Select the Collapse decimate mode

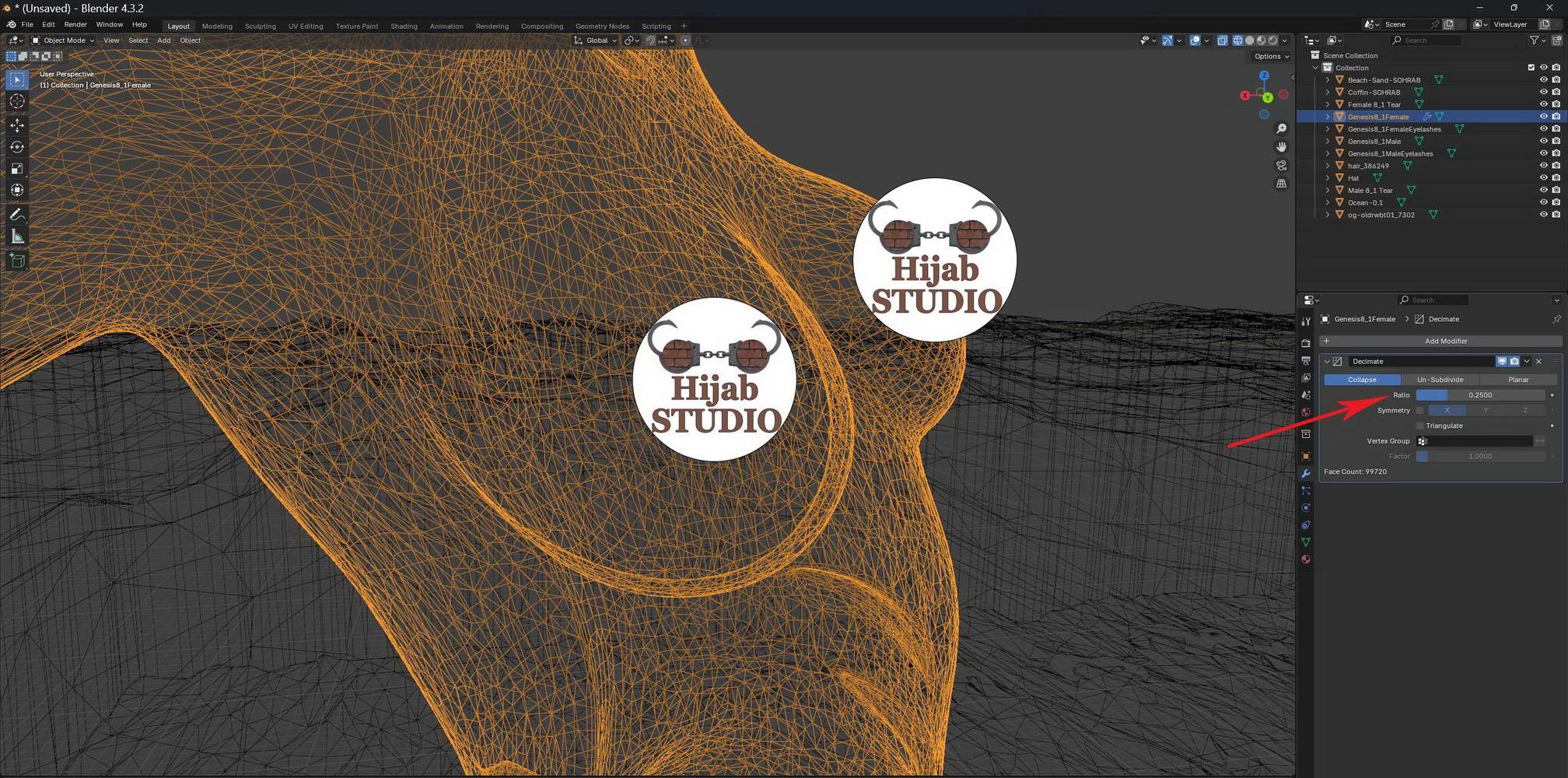click(1363, 380)
